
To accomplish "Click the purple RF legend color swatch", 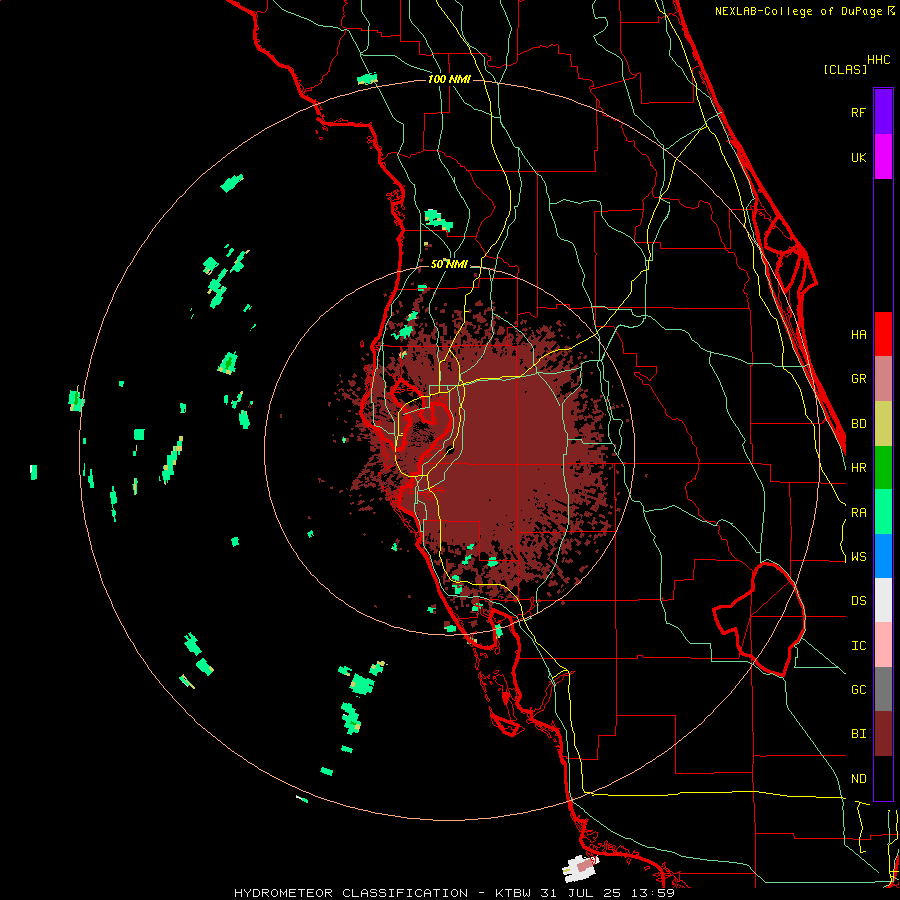I will point(883,112).
